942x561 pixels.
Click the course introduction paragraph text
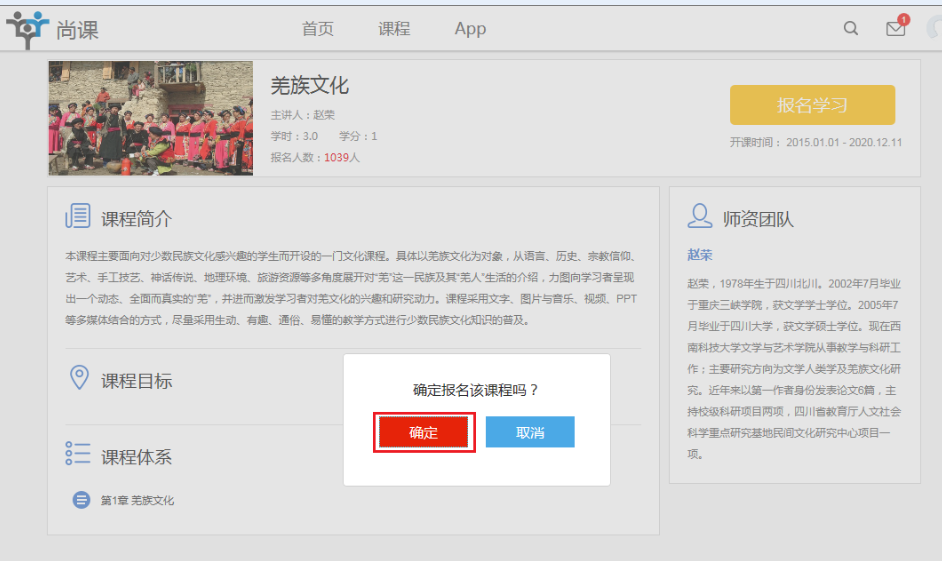350,288
